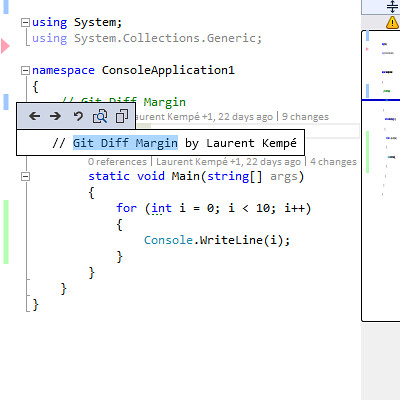Click the green bar in scroll map
The height and width of the screenshot is (400, 400).
[x=368, y=152]
